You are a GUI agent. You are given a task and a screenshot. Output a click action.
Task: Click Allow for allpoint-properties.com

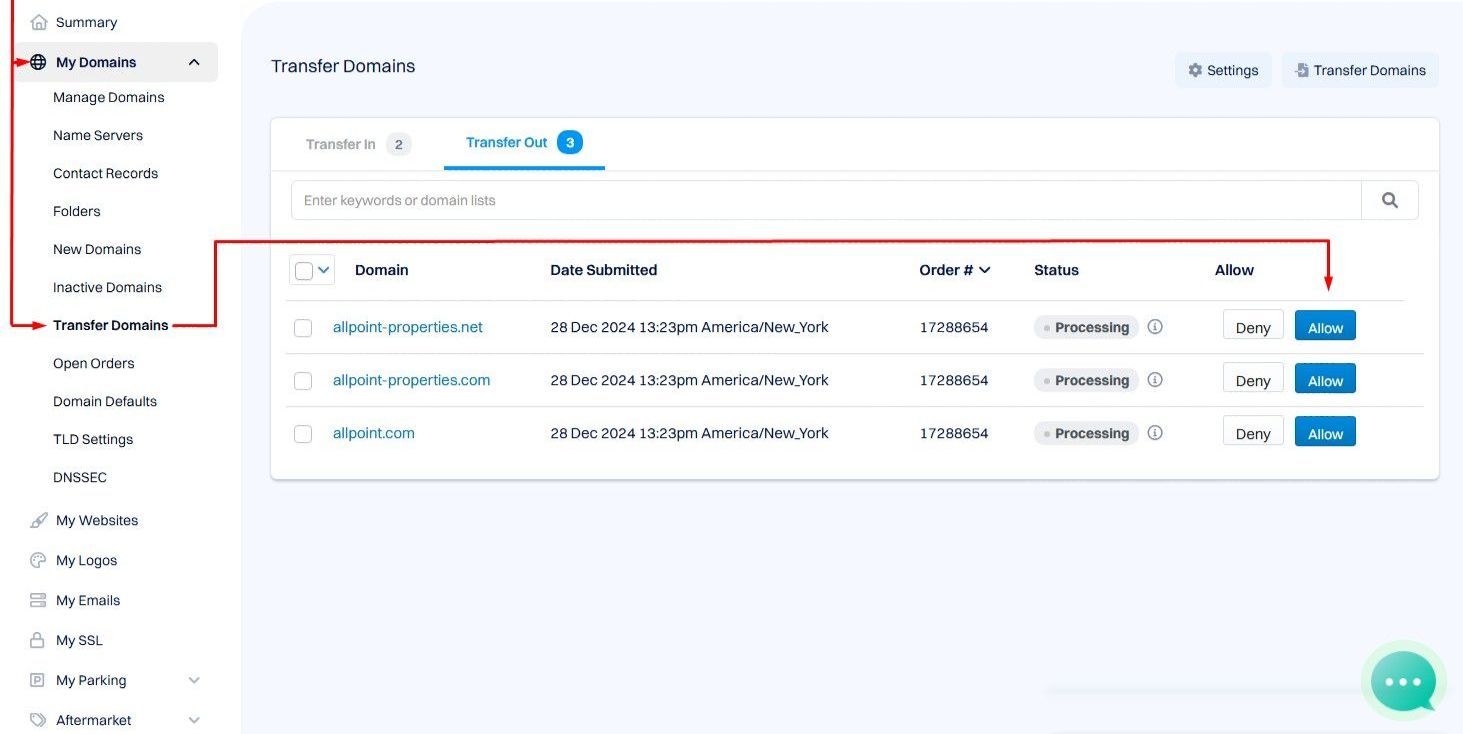click(x=1325, y=379)
